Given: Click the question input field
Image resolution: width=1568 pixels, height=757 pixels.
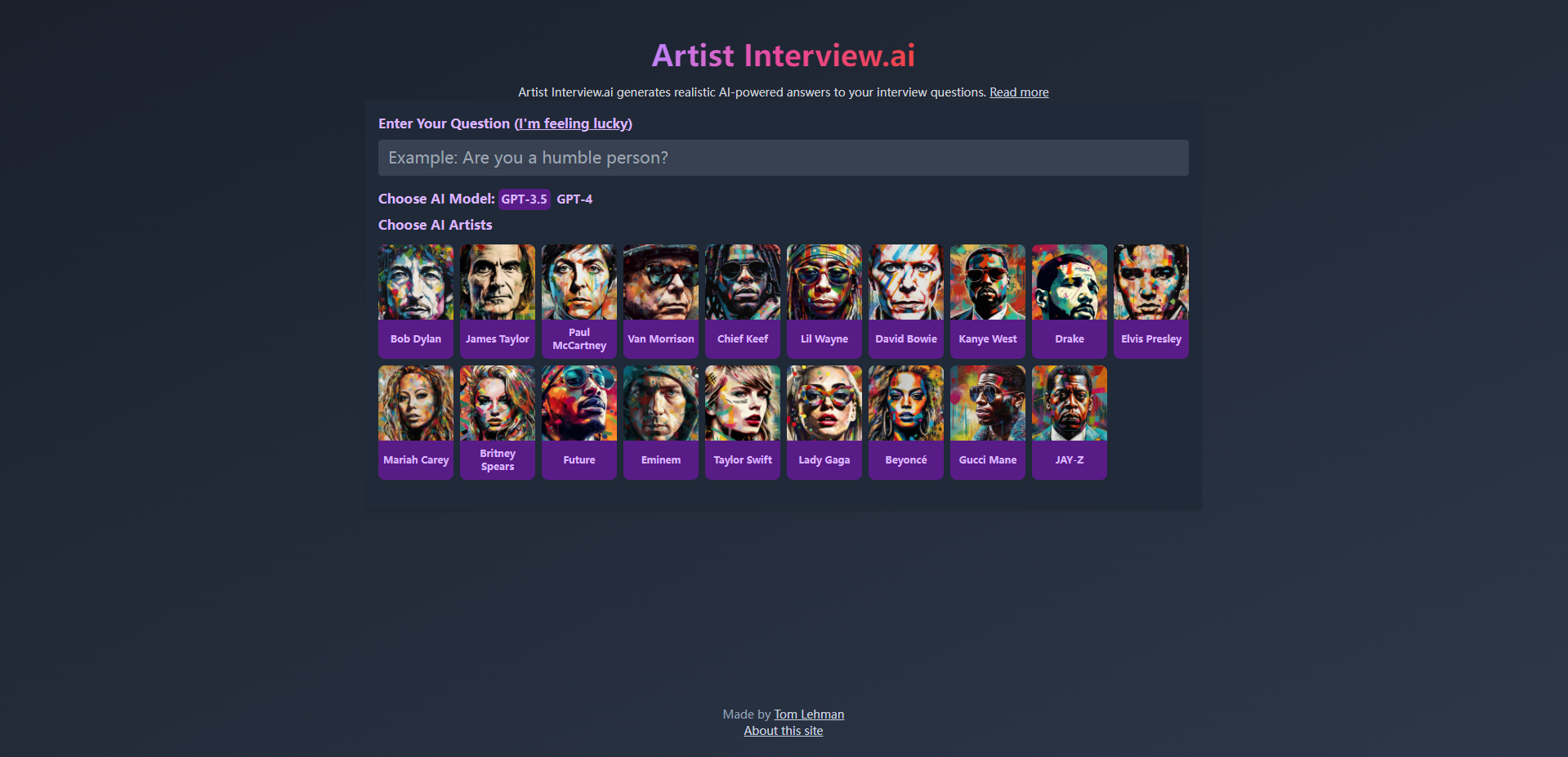Looking at the screenshot, I should tap(782, 157).
